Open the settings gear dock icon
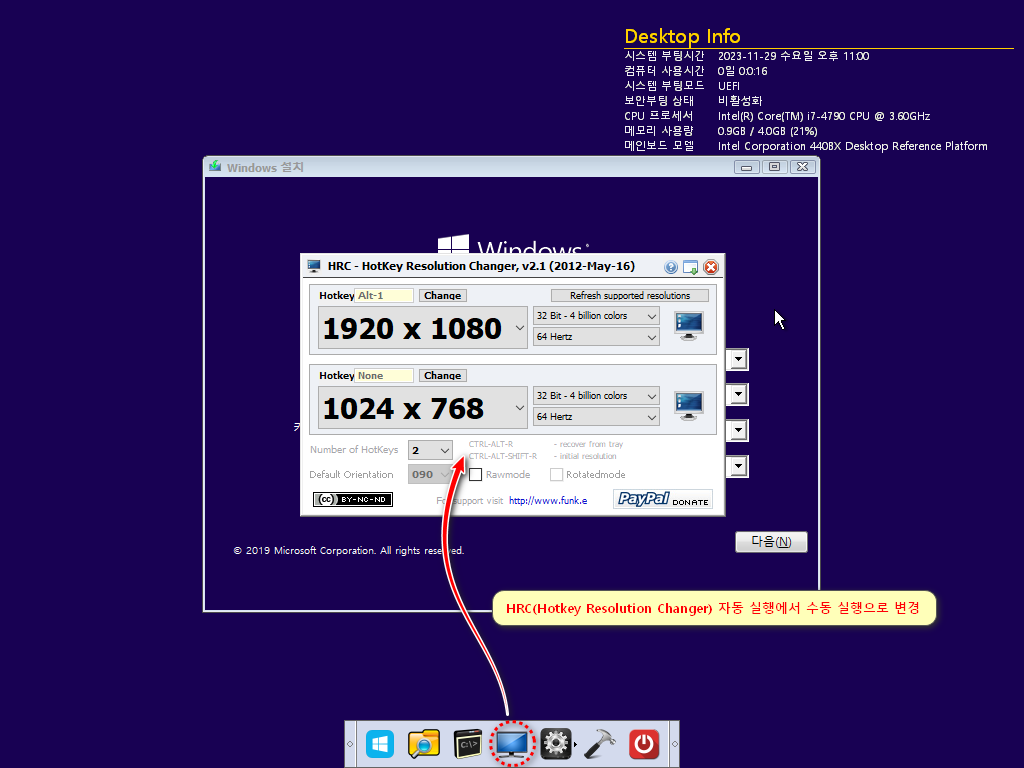The height and width of the screenshot is (768, 1024). (x=556, y=744)
